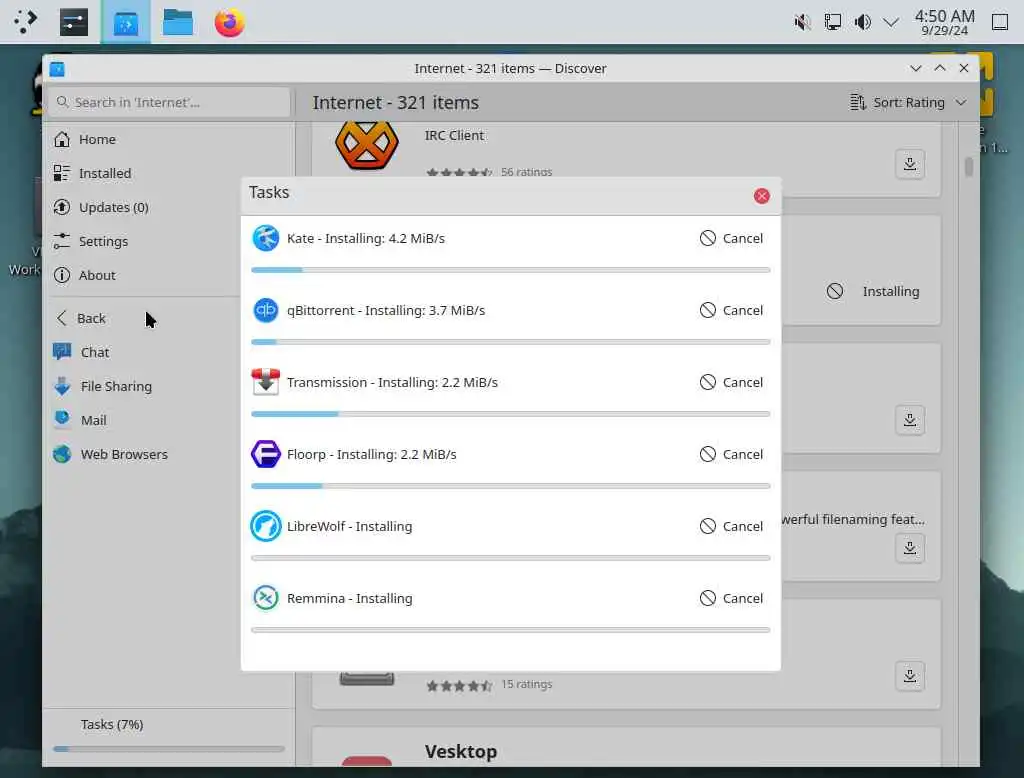Click the Search in 'Internet' field
Screen dimensions: 1024x778
coord(169,102)
